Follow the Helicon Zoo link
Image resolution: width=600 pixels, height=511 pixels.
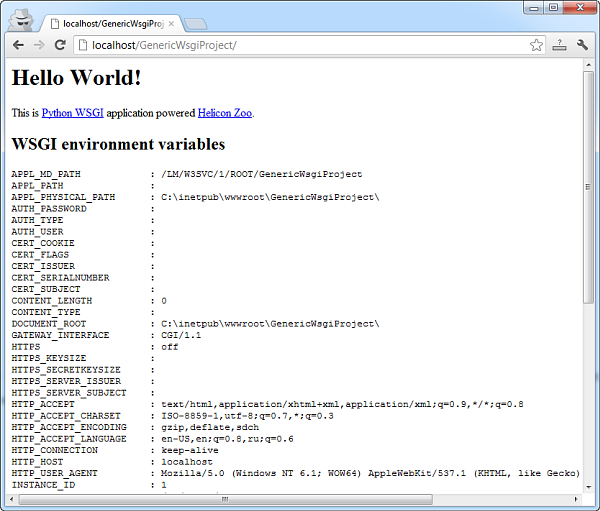[x=224, y=113]
